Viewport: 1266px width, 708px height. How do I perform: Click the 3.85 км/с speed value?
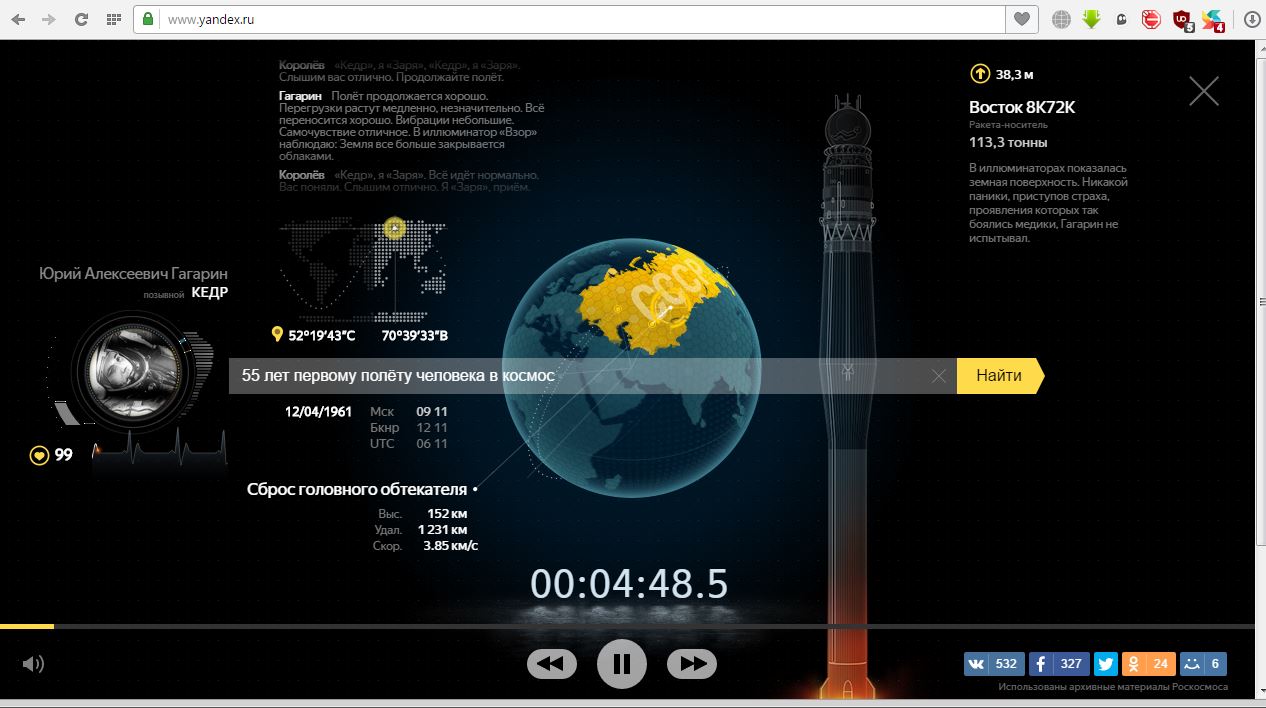450,545
